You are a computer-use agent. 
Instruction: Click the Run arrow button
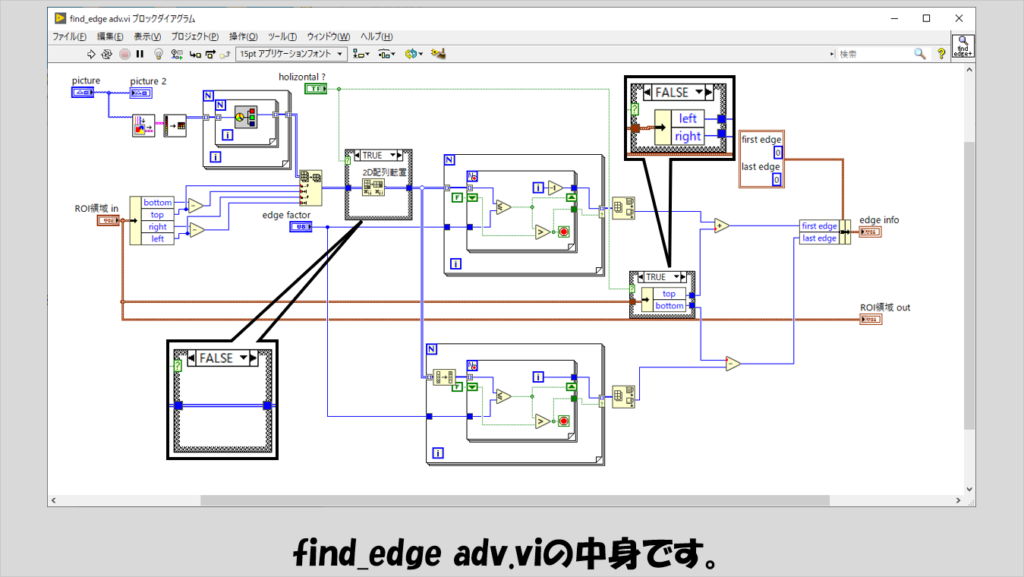click(x=91, y=54)
